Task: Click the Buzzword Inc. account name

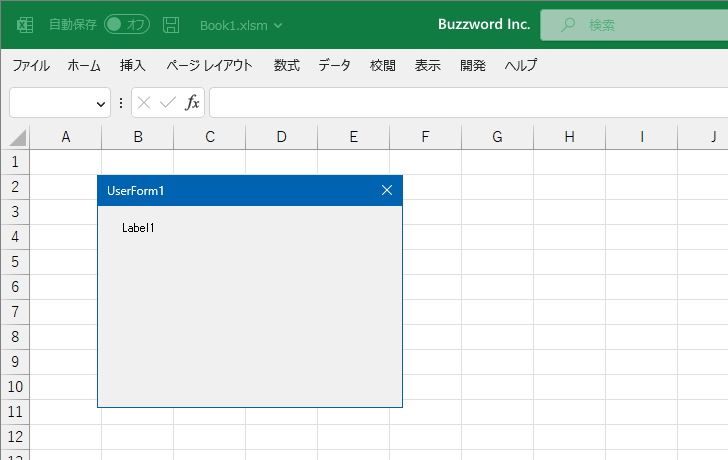Action: [484, 25]
